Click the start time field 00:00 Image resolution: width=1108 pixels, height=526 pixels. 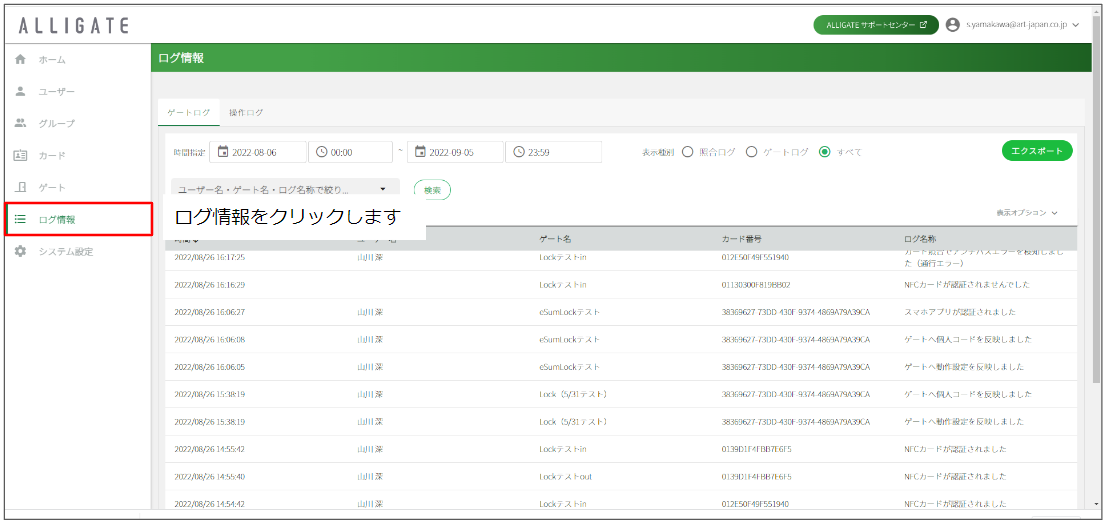(x=350, y=152)
